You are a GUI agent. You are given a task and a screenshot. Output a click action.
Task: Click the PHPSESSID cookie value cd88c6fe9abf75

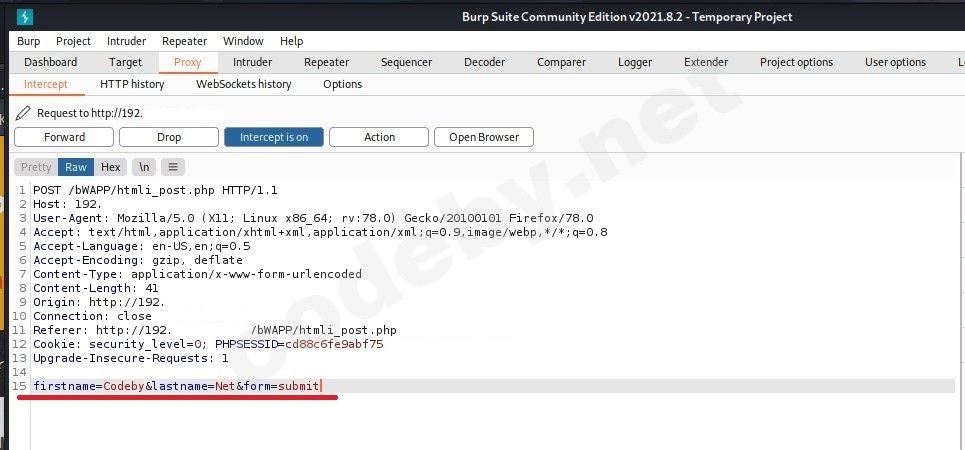(334, 344)
